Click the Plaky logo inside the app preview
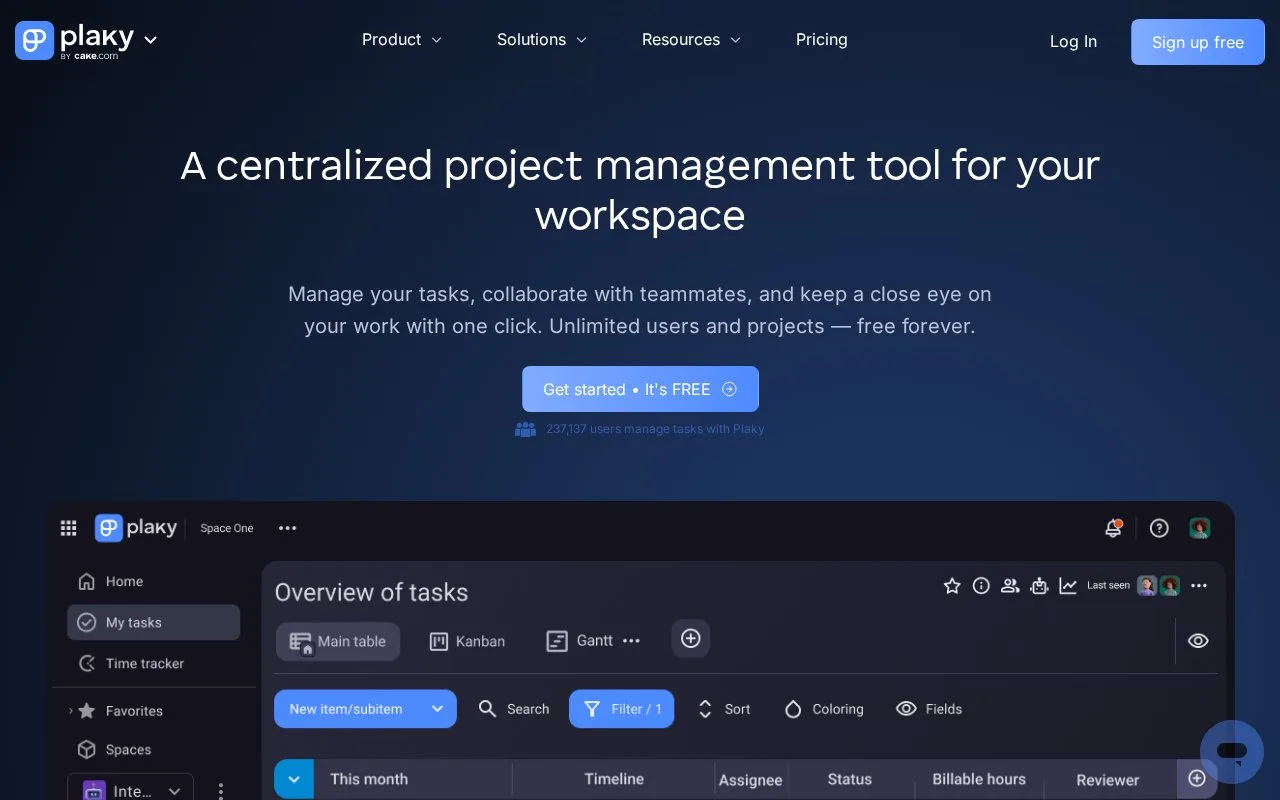The height and width of the screenshot is (800, 1280). click(136, 528)
